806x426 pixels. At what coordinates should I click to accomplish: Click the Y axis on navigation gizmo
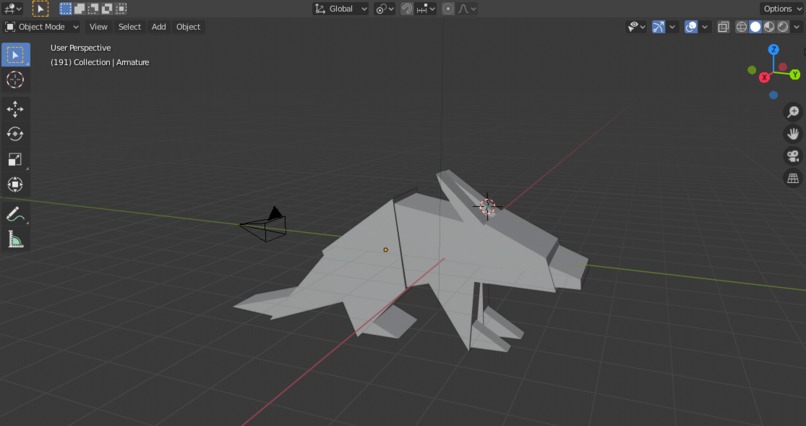click(x=795, y=75)
